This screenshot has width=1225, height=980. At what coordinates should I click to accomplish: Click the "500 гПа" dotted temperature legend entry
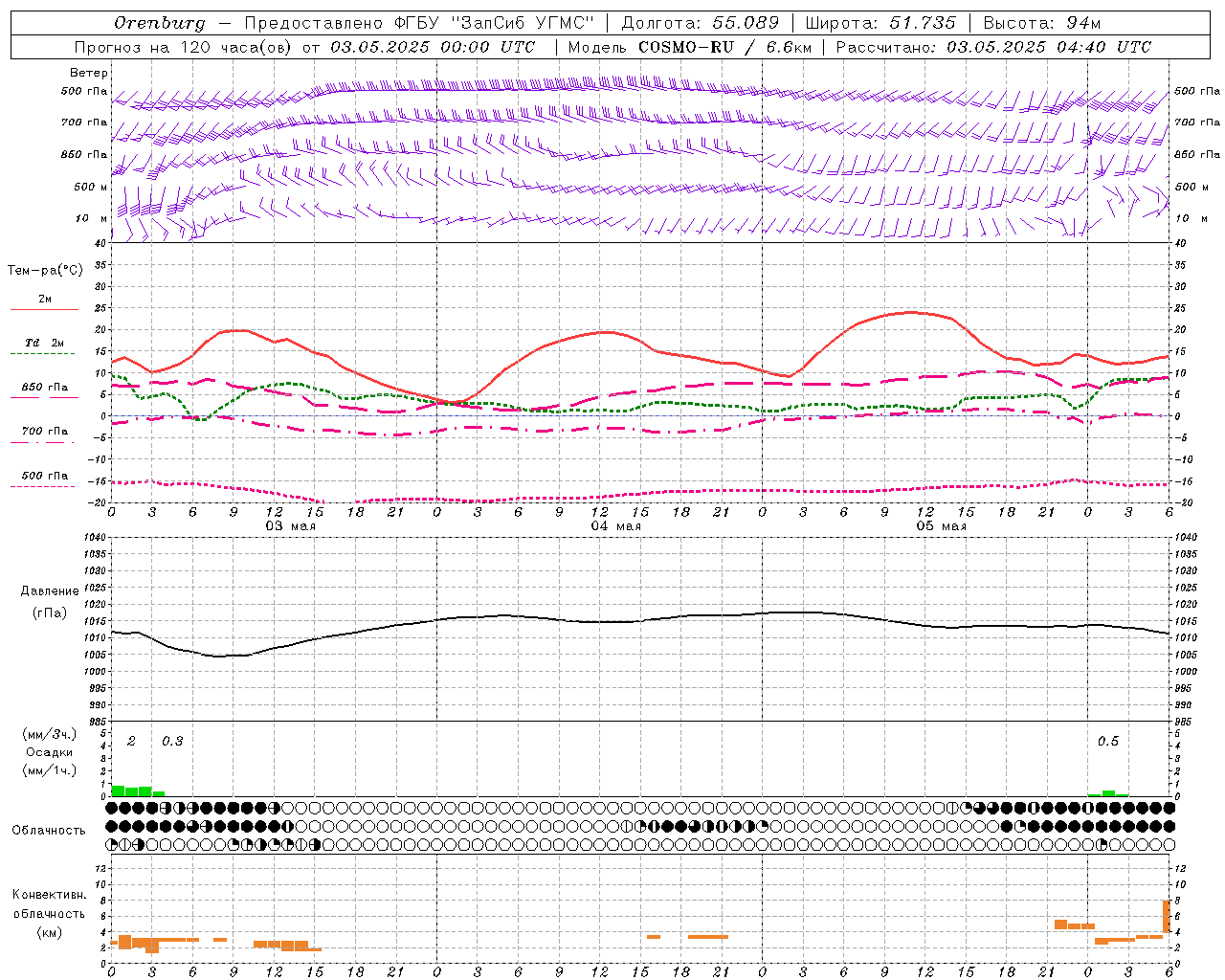(45, 476)
